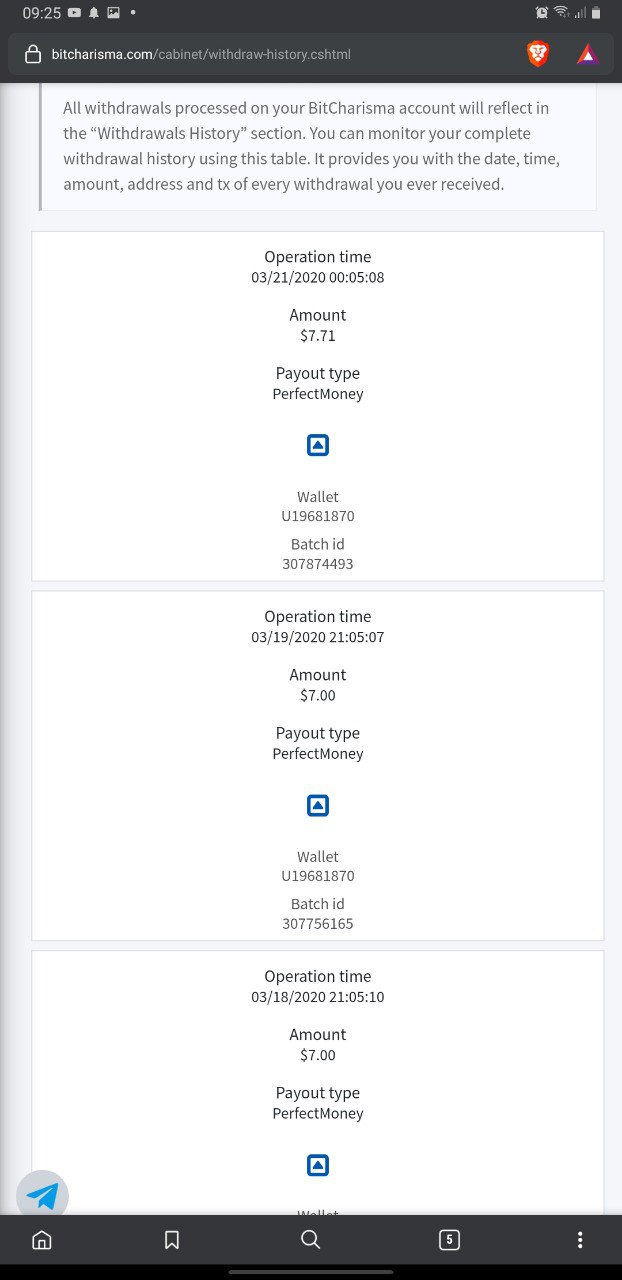Tap PerfectMoney icon in 03/19/2020 withdrawal
622x1280 pixels.
click(x=318, y=805)
